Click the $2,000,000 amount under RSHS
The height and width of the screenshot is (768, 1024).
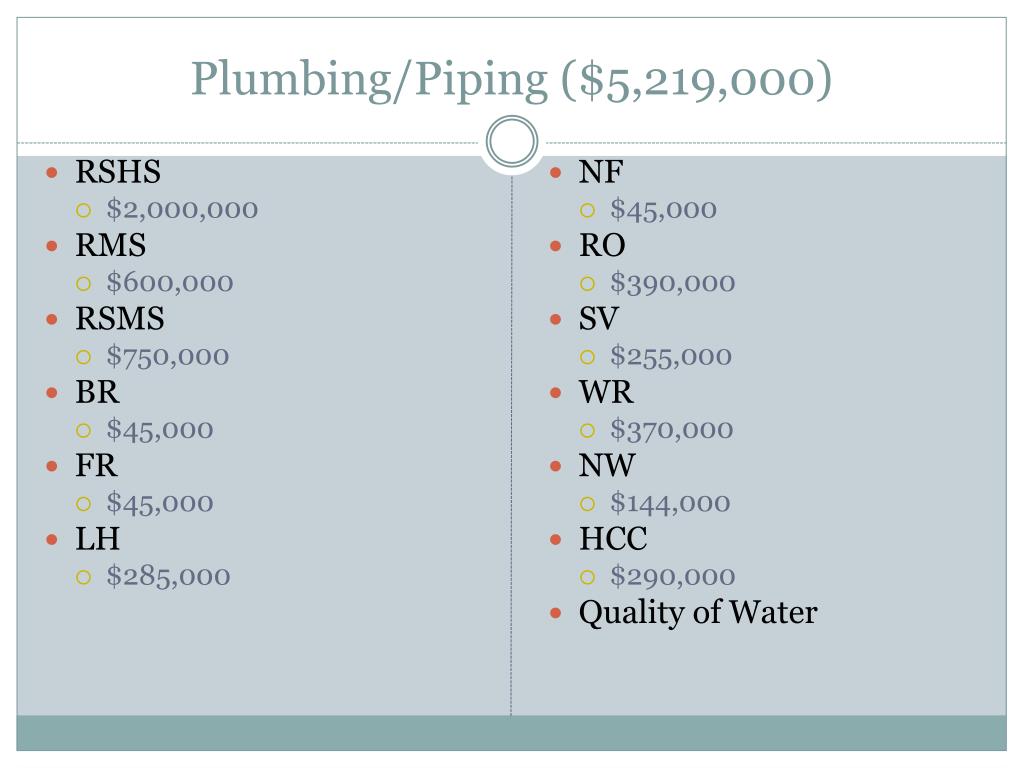click(x=182, y=210)
